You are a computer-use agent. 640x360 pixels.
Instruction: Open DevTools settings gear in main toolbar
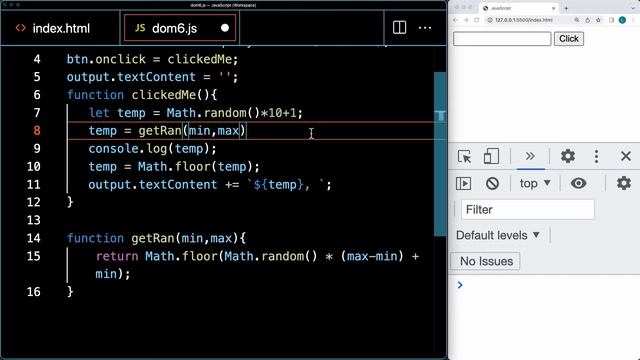[x=568, y=156]
